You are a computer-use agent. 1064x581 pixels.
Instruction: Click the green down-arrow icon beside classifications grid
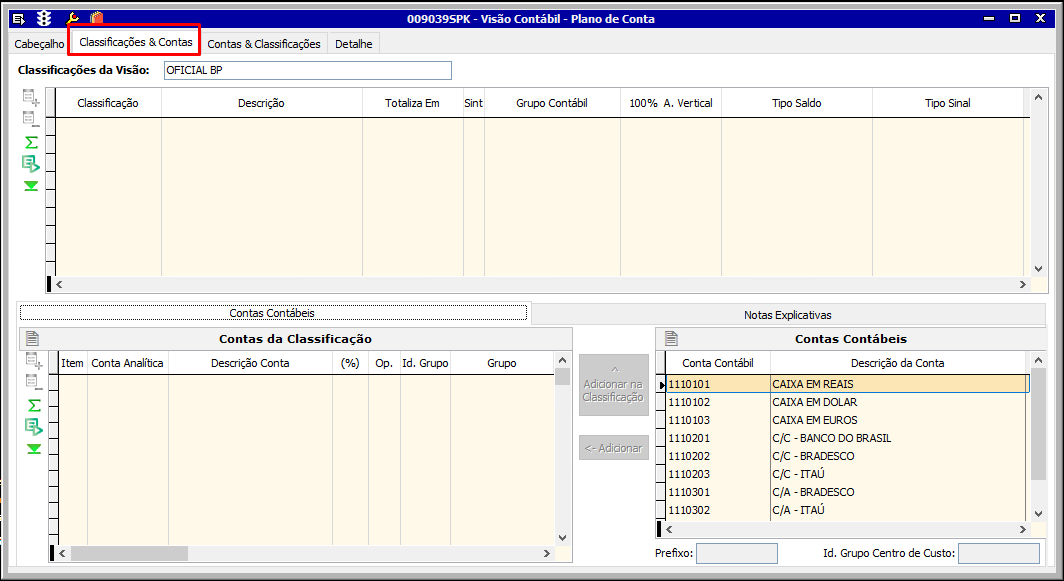(x=32, y=186)
